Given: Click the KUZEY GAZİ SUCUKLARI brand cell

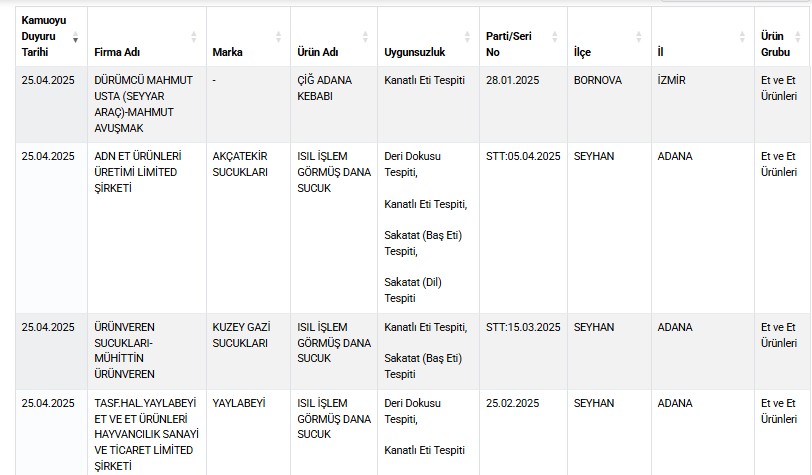Looking at the screenshot, I should coord(249,351).
